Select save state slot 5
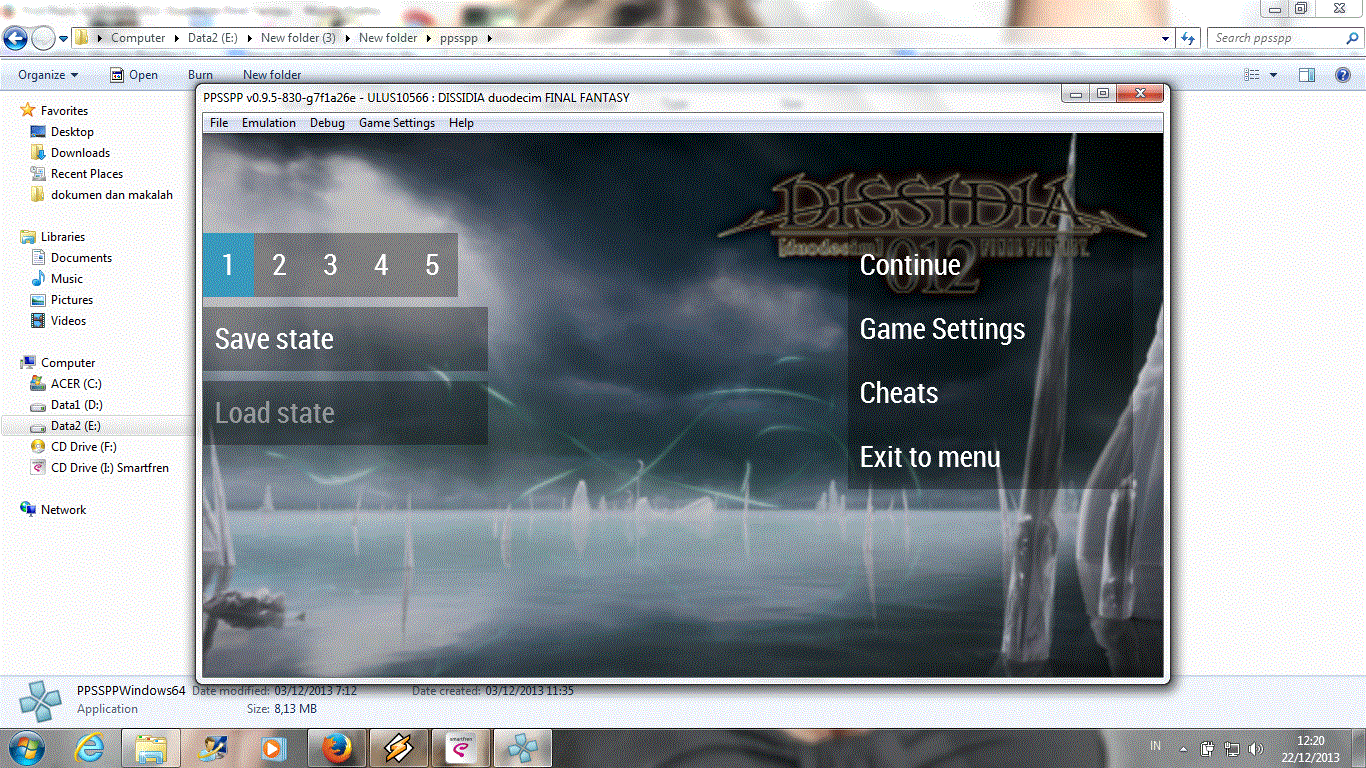 coord(432,265)
